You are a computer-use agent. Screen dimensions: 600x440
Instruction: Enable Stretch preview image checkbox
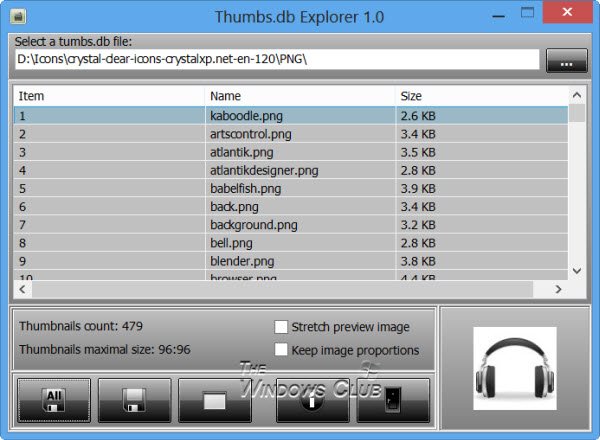click(x=281, y=327)
